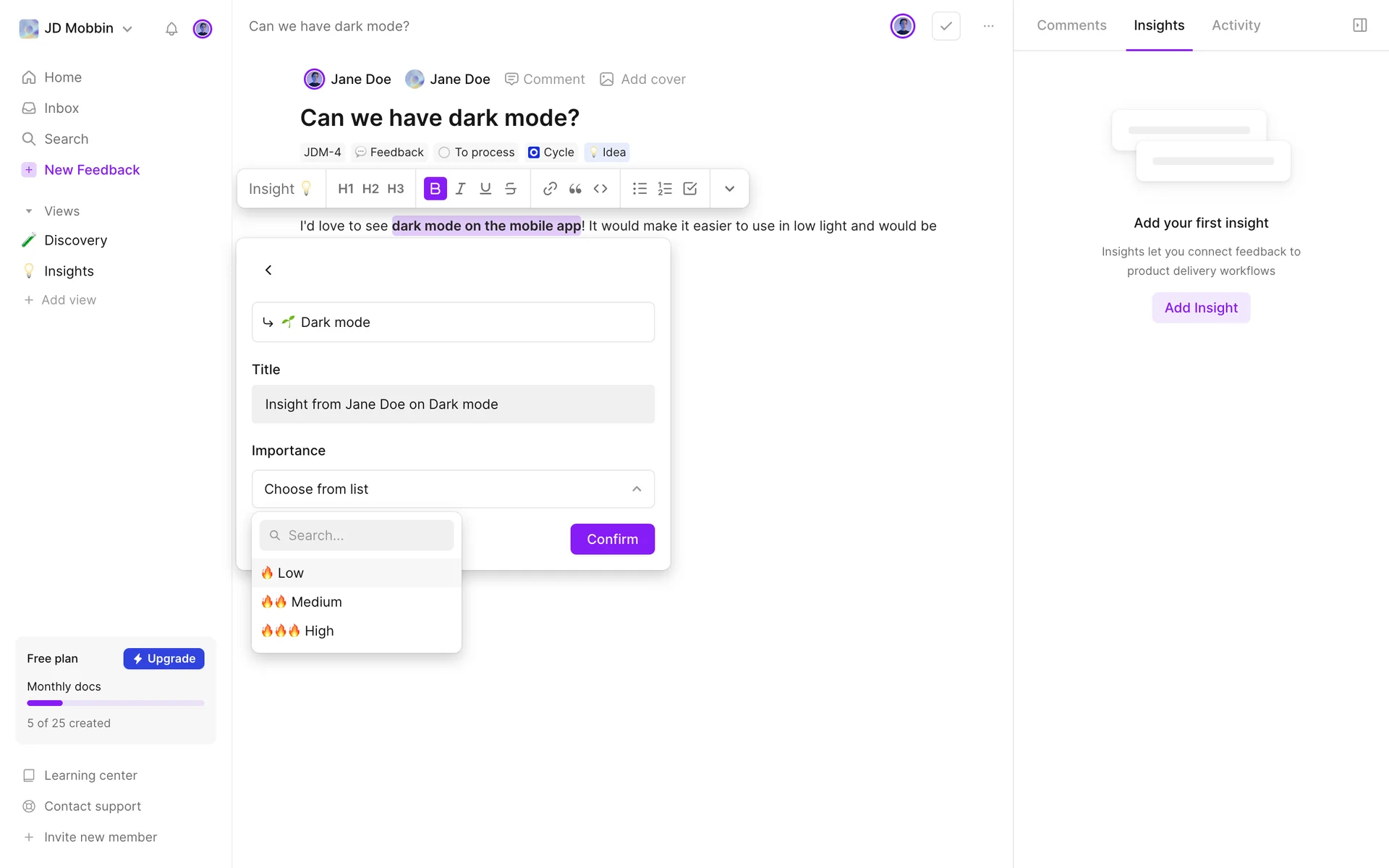
Task: Click the Monthly docs progress bar
Action: 116,703
